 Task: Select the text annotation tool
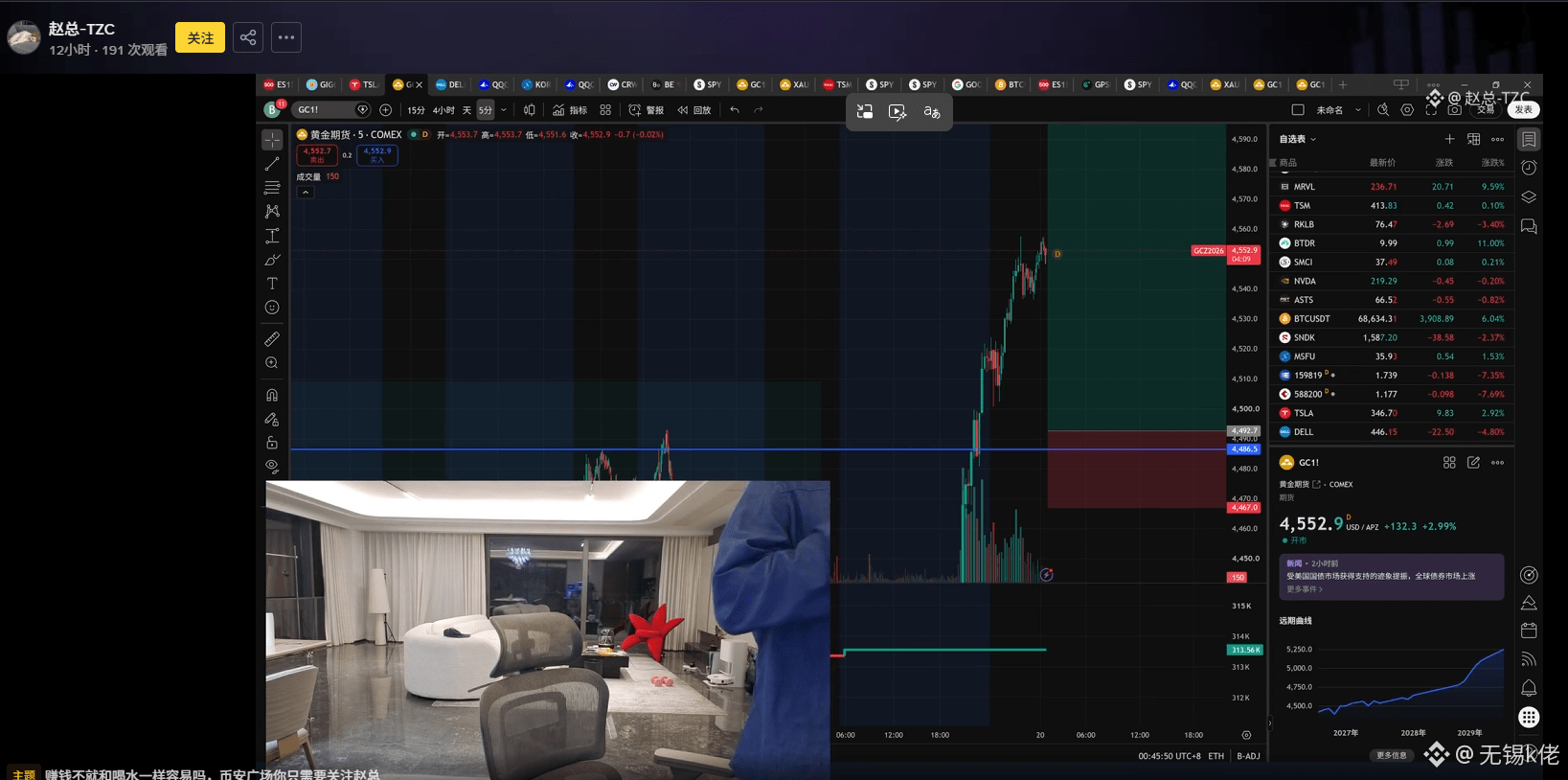click(272, 284)
